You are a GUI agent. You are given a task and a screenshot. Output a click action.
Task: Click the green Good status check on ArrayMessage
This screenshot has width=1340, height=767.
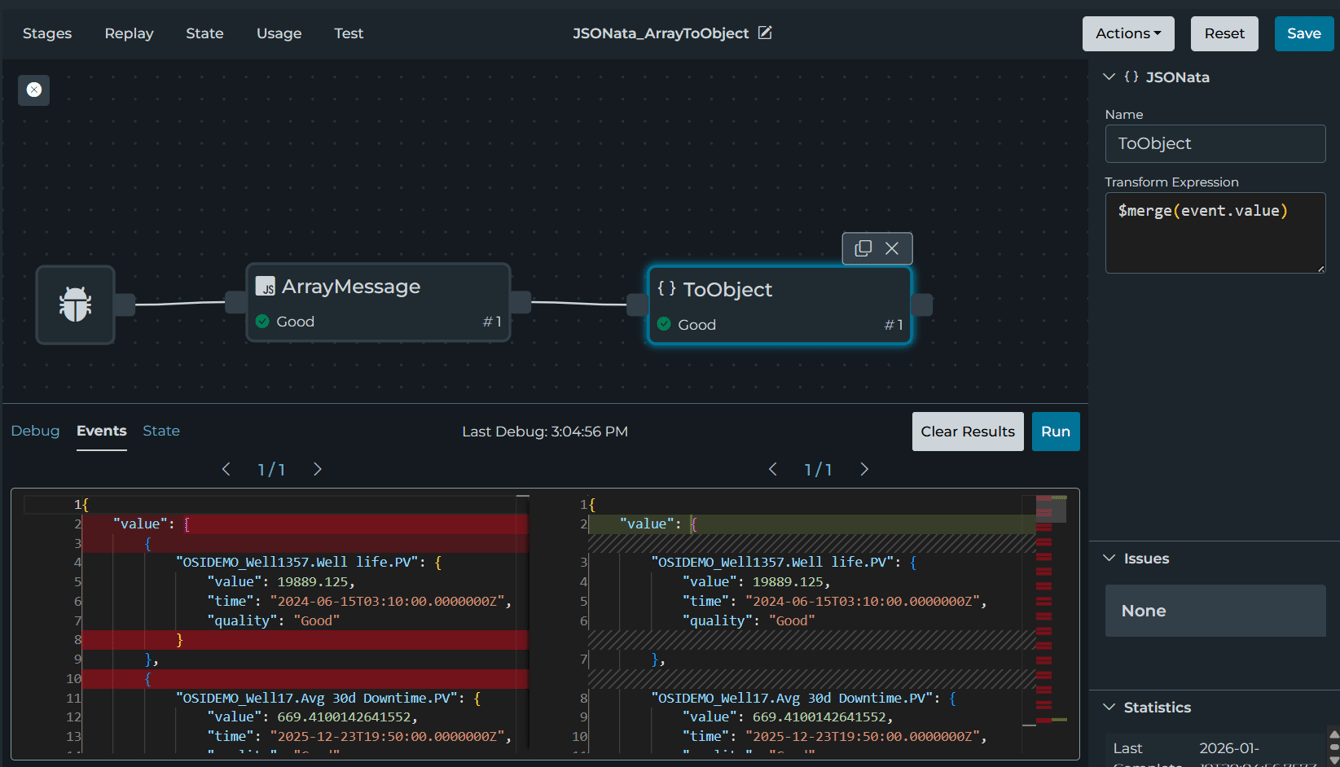263,321
